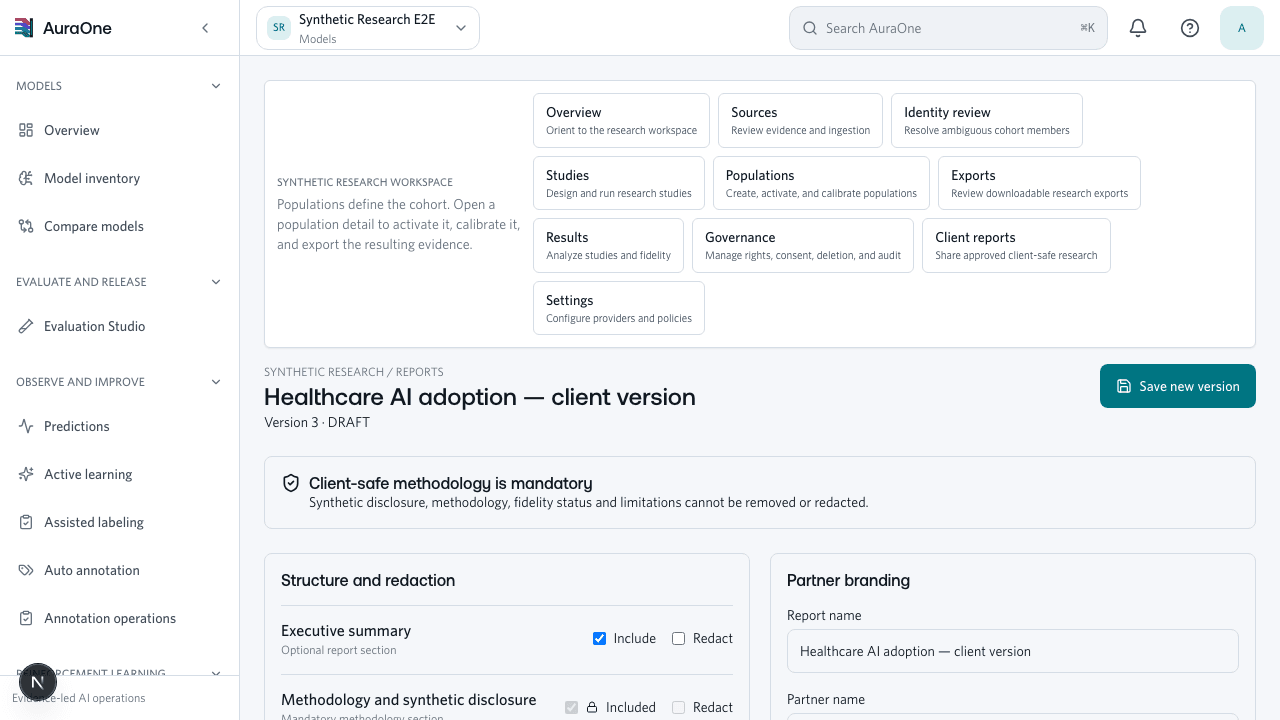
Task: Click the Annotation operations icon
Action: [x=26, y=618]
